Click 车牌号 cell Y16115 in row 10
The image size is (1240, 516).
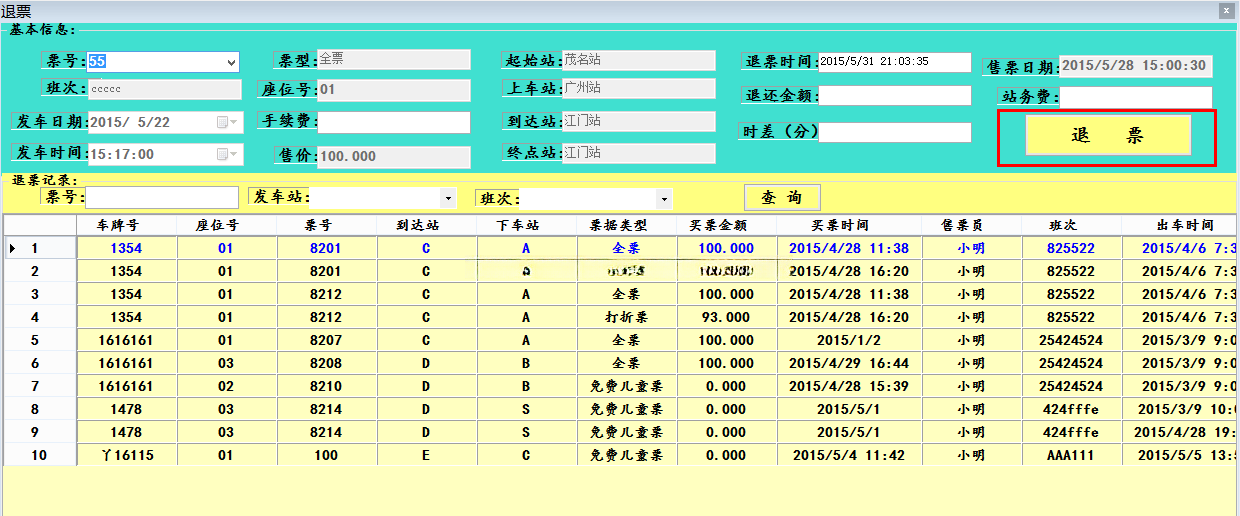click(x=127, y=455)
